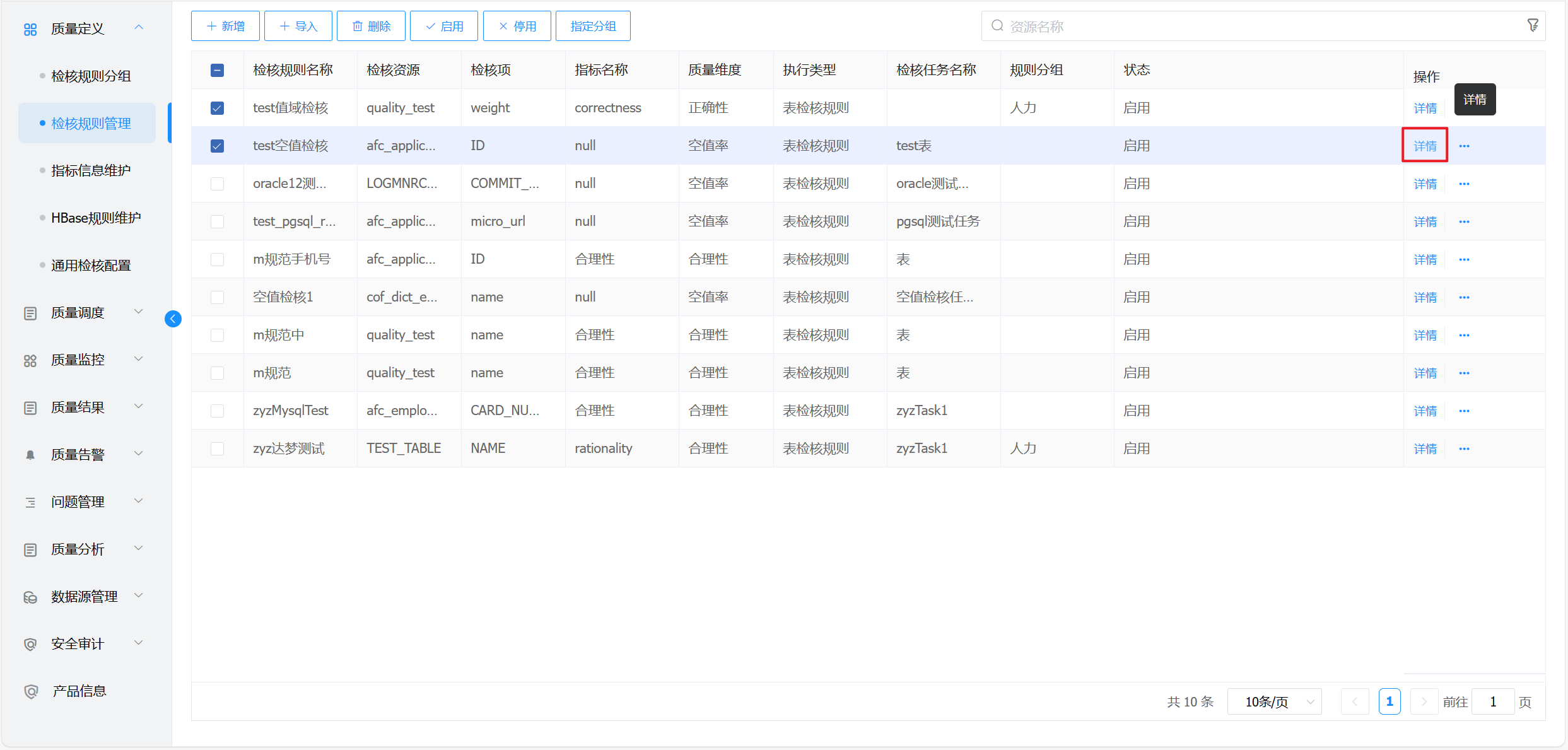Open more actions for oracle12测 row
This screenshot has width=1568, height=750.
1464,184
